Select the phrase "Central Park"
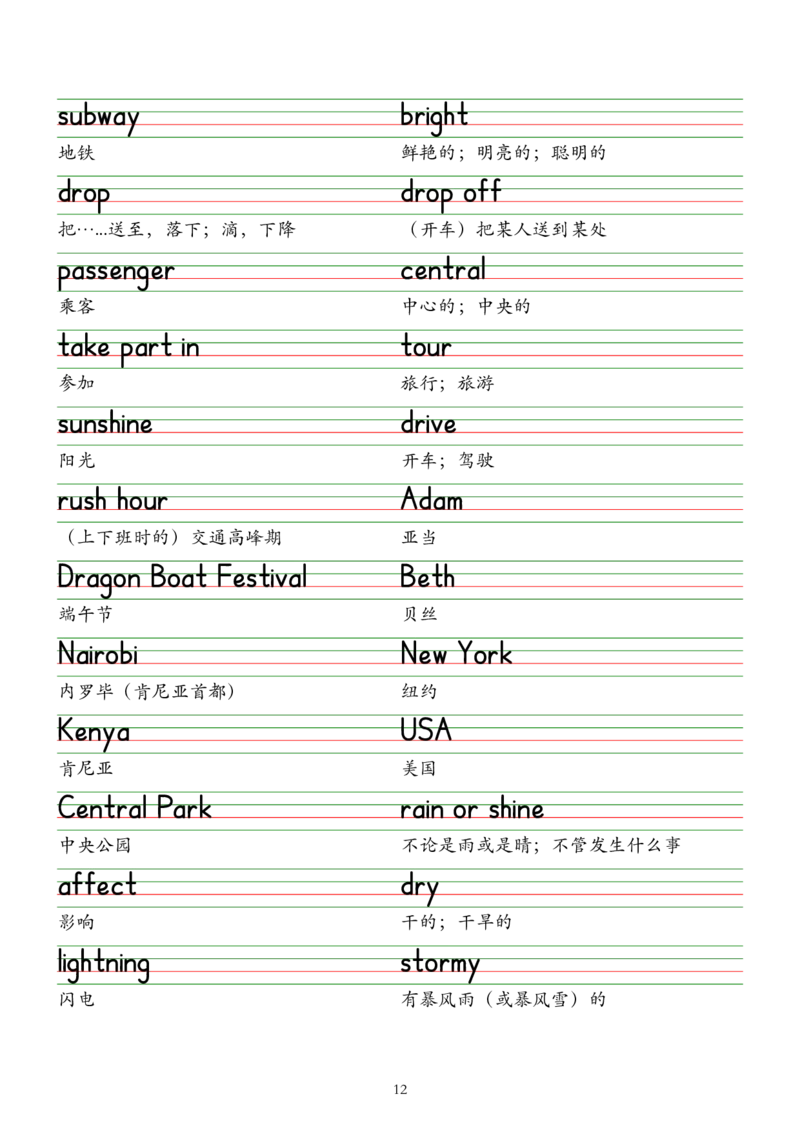The image size is (800, 1132). click(136, 808)
